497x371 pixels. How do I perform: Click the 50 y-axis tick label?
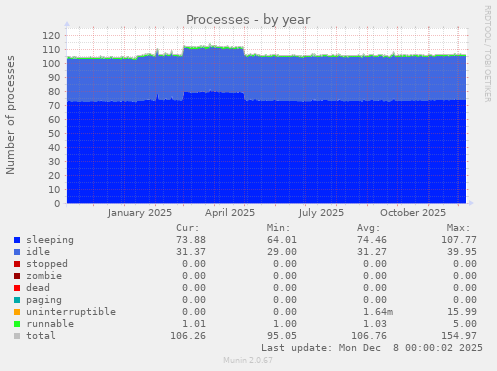(54, 134)
